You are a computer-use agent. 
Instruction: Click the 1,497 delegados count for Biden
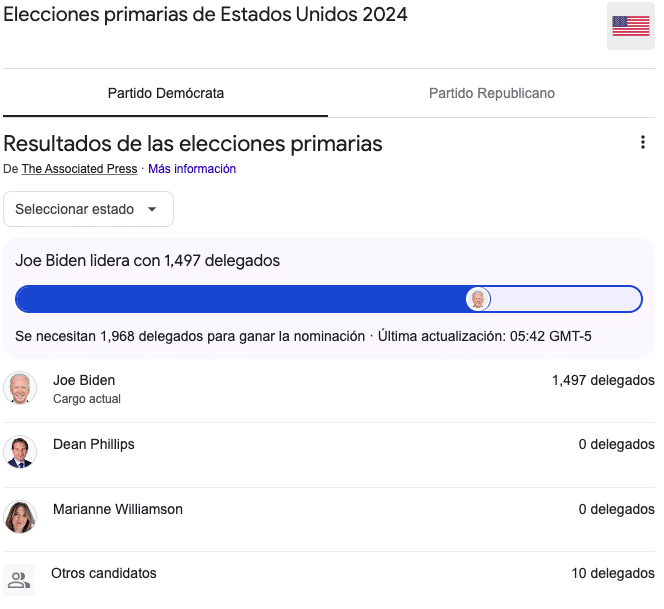click(603, 380)
